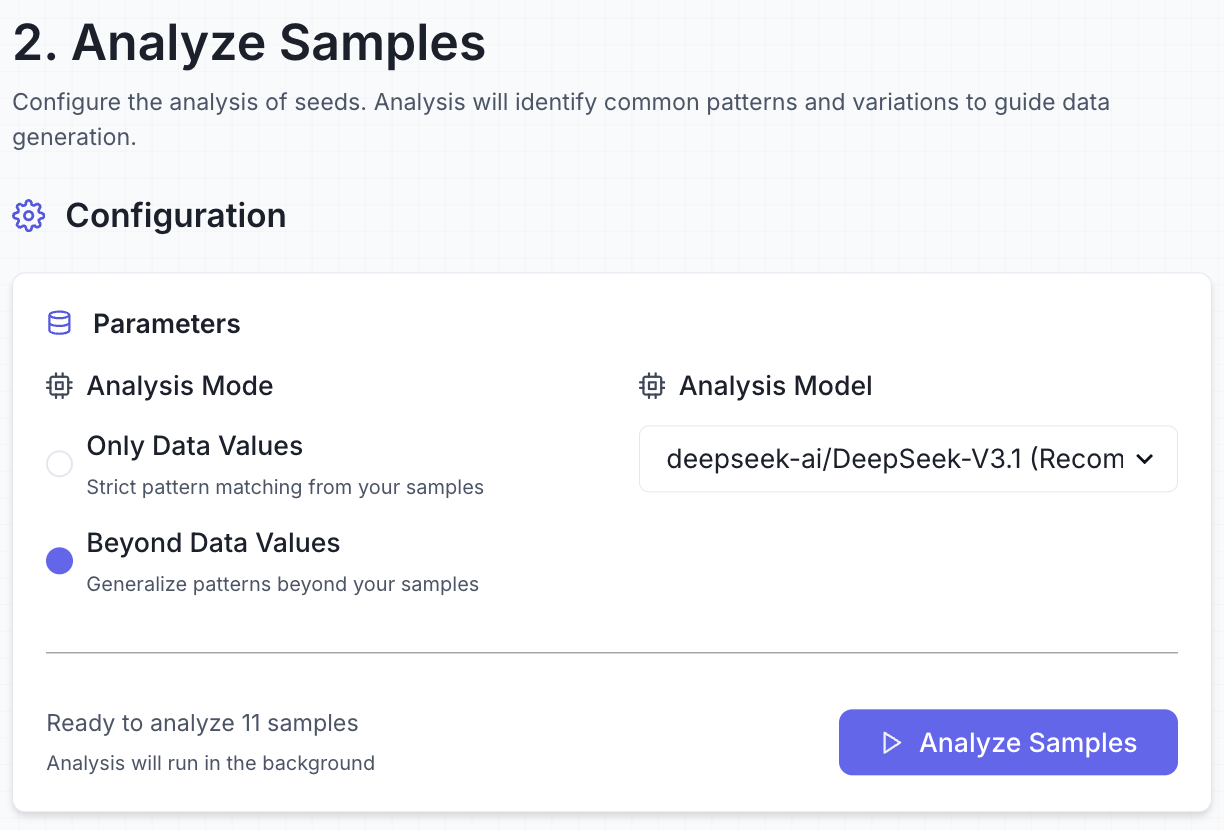Click the play icon in Analyze Samples button

click(x=891, y=743)
